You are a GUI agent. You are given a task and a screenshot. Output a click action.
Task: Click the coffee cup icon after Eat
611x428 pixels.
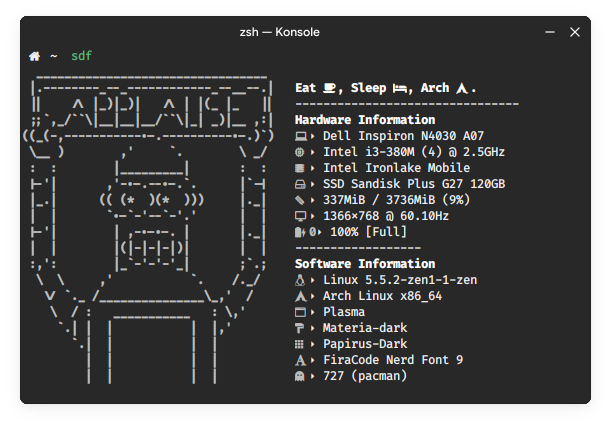[330, 88]
